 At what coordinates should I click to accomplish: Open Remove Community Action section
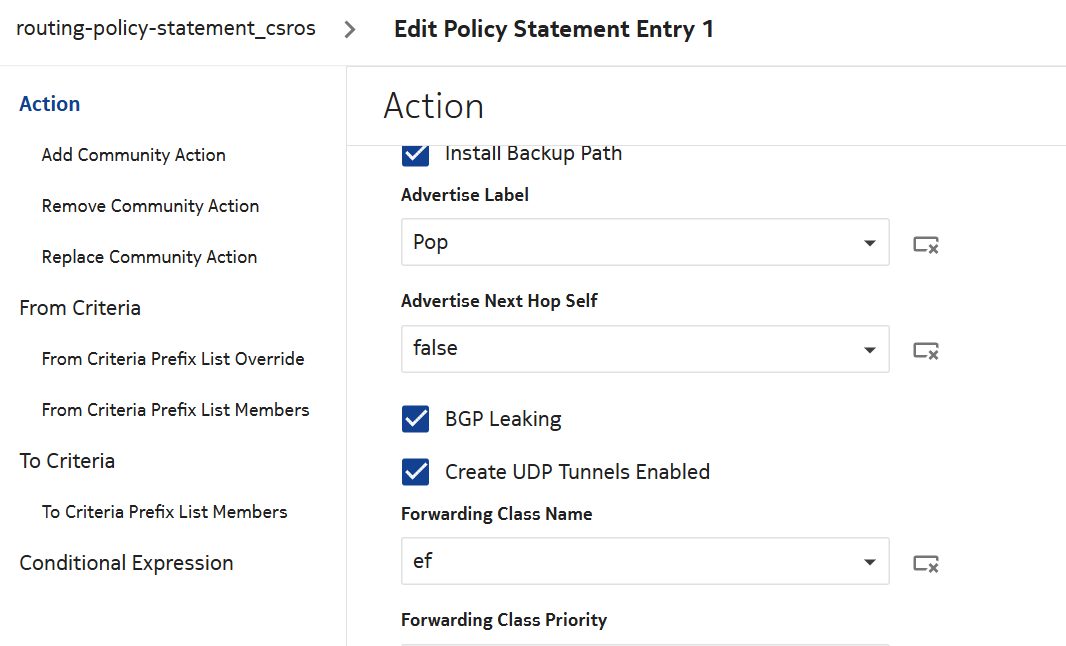(x=150, y=206)
